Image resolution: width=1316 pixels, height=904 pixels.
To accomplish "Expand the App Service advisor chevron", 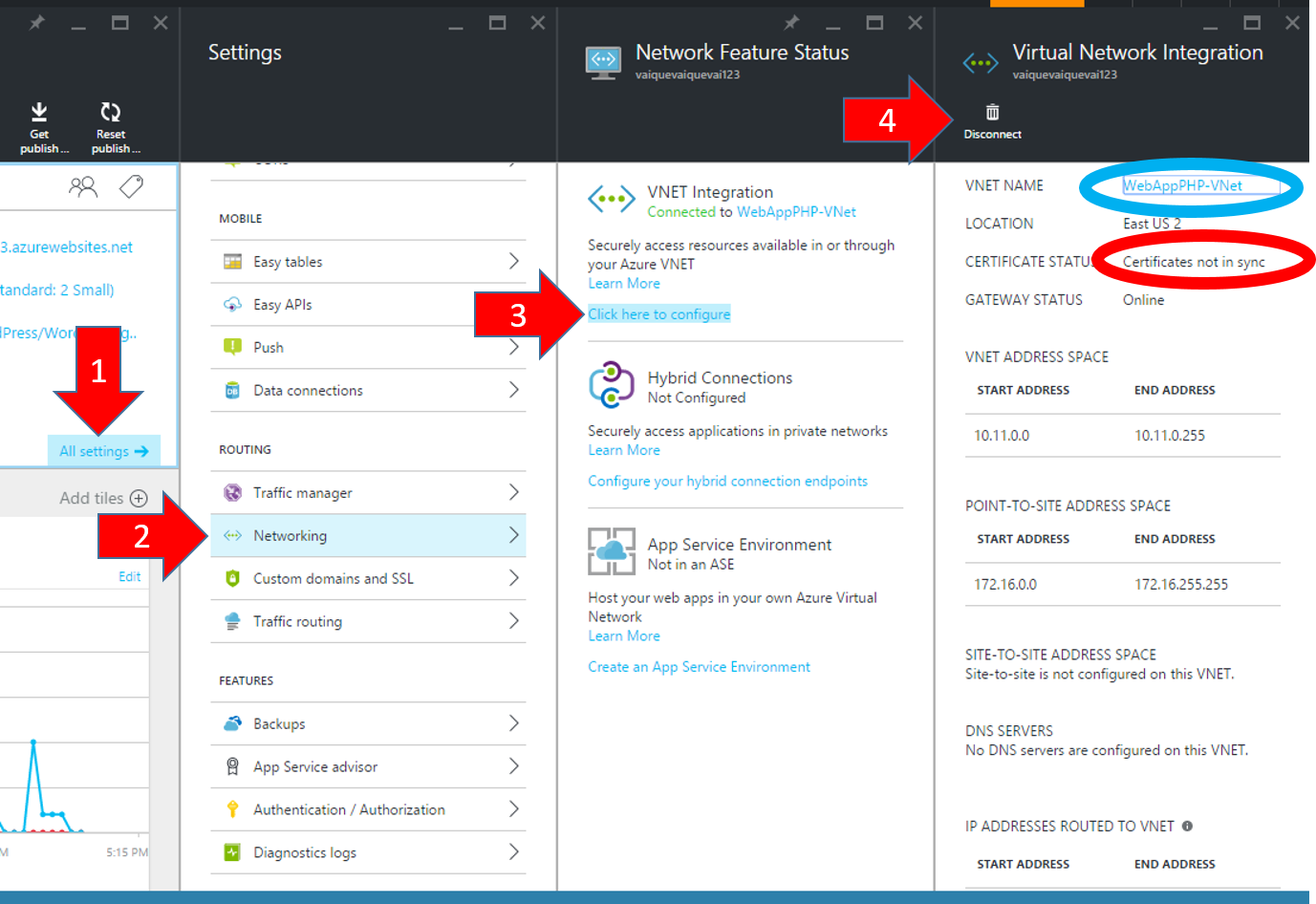I will click(x=514, y=766).
